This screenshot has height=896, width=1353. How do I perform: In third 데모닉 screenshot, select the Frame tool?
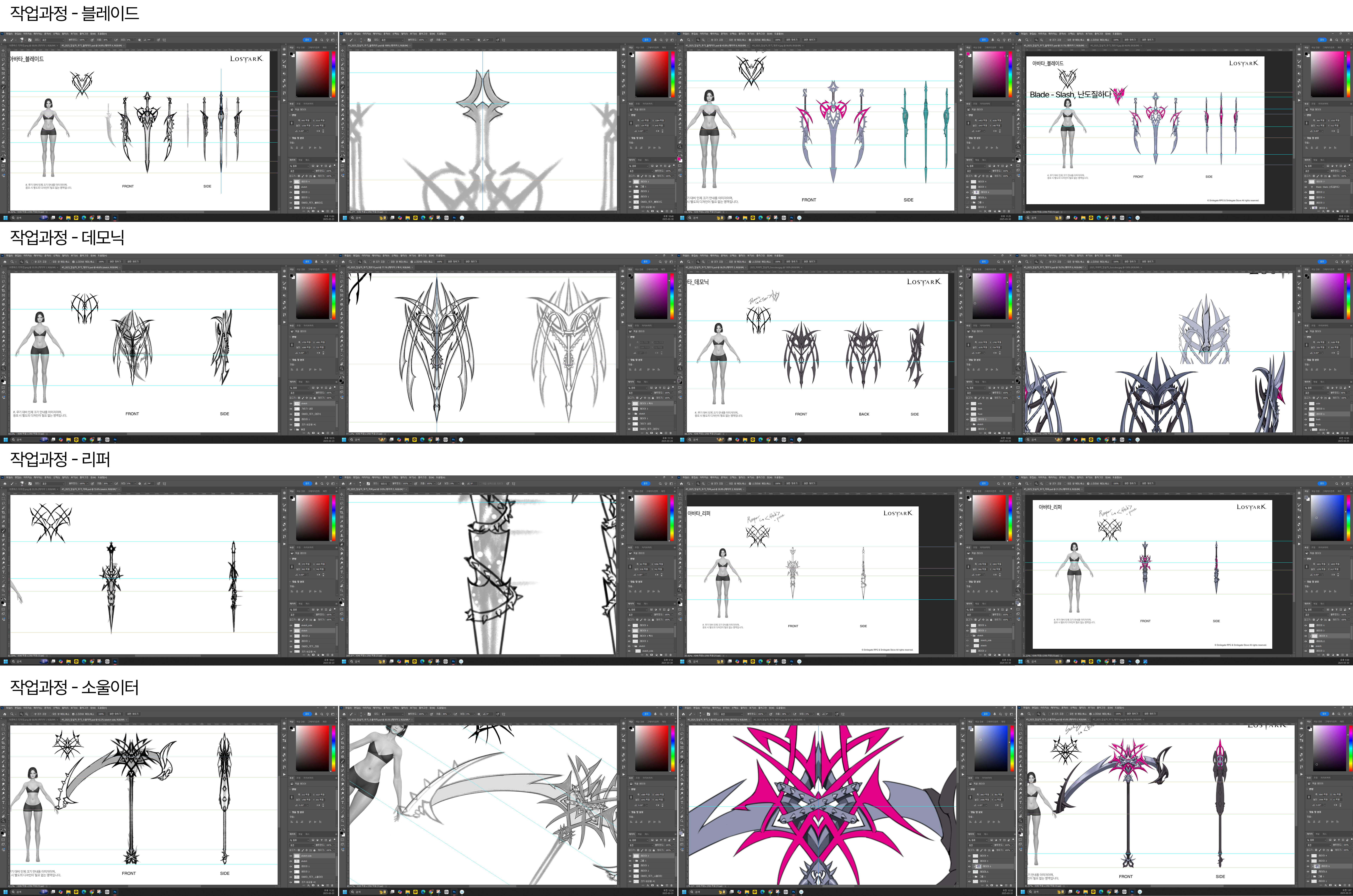[680, 295]
